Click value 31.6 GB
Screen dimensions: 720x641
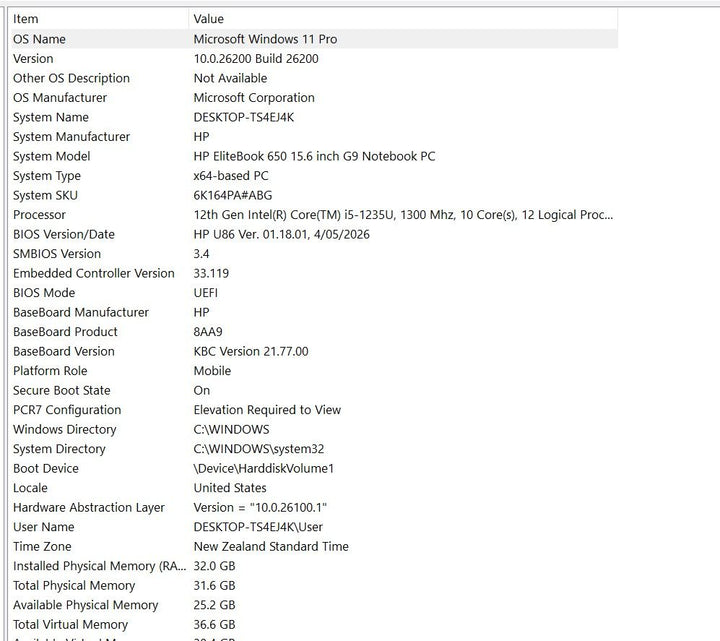click(214, 585)
